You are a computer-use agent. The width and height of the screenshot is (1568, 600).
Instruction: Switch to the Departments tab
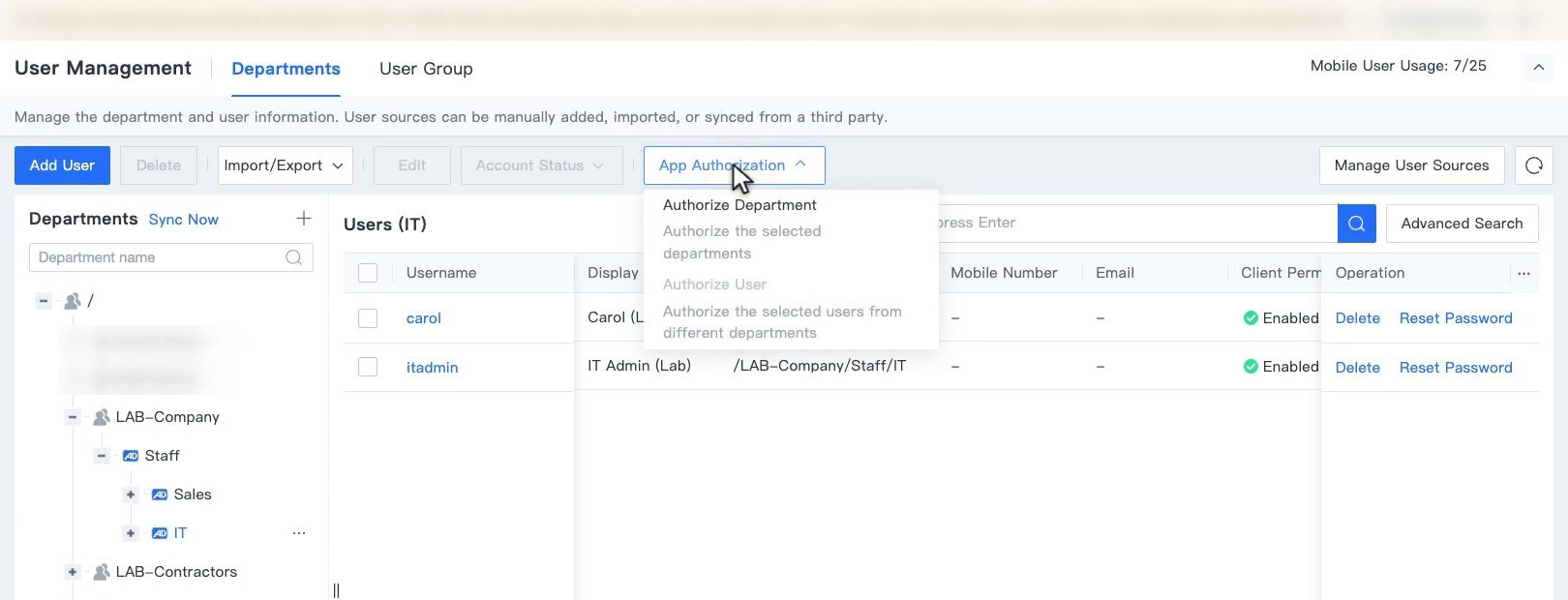286,69
